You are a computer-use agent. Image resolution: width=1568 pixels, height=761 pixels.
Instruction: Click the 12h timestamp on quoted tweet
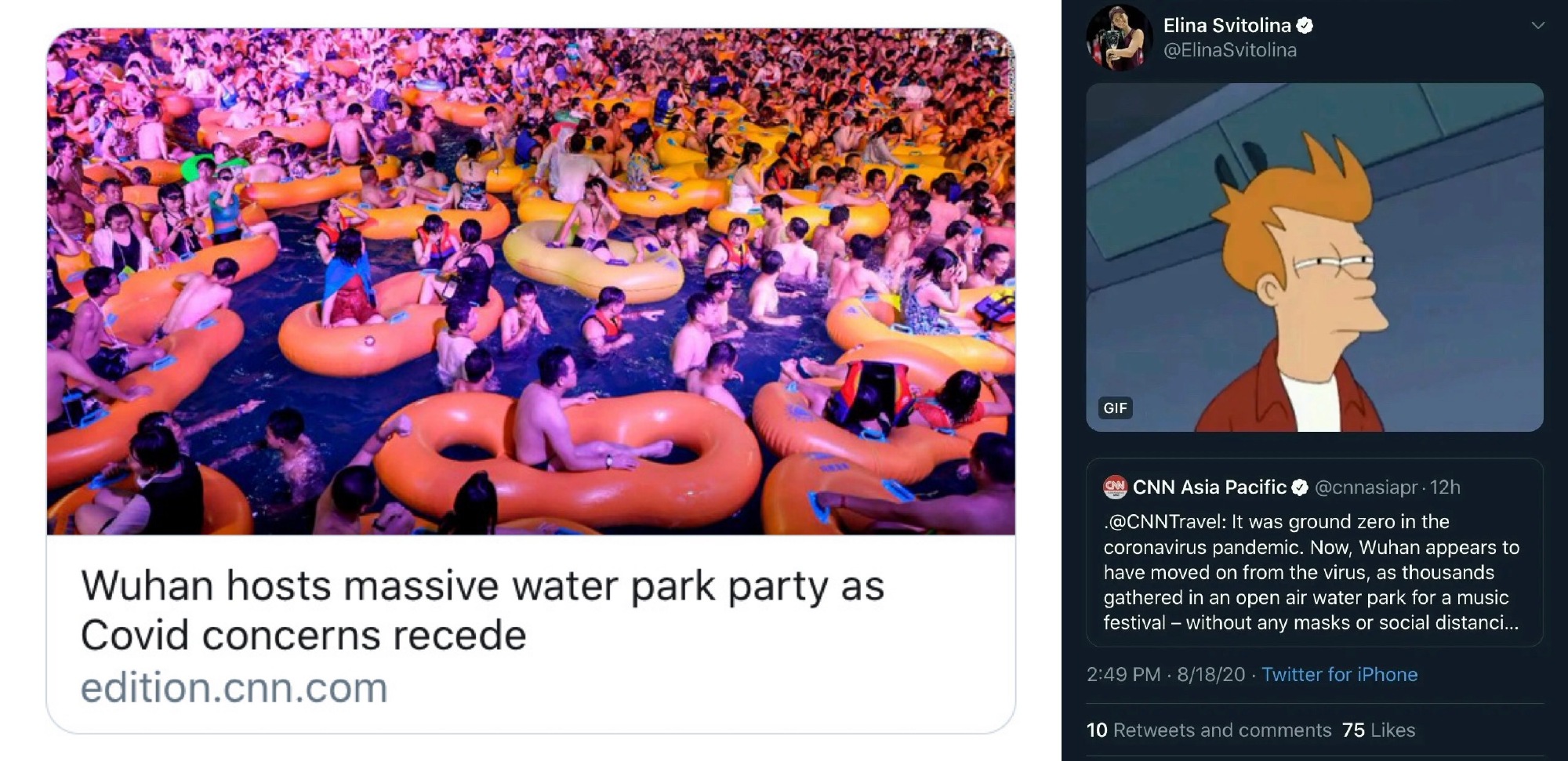[x=1445, y=487]
